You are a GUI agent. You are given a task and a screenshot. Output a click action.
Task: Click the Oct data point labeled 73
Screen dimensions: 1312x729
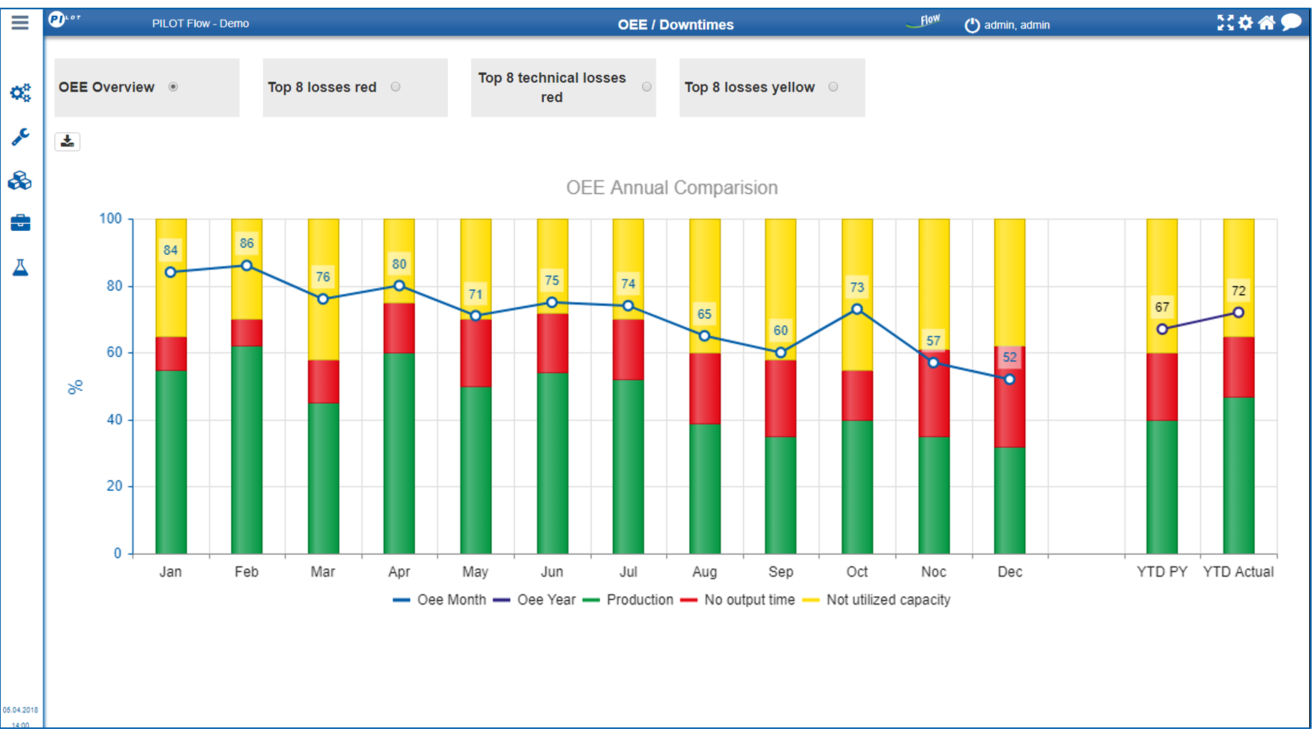coord(857,309)
